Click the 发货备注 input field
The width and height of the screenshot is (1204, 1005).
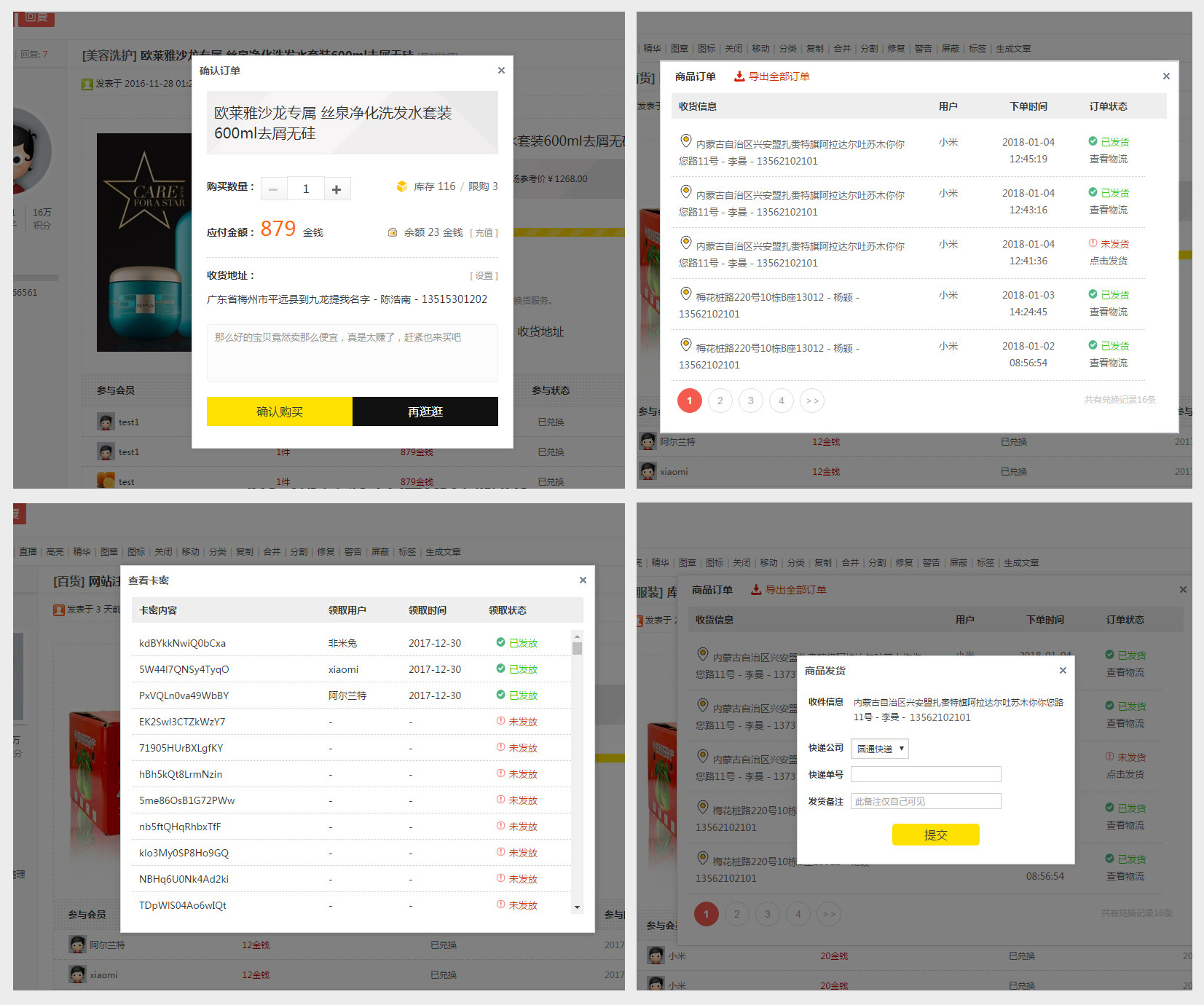click(926, 801)
